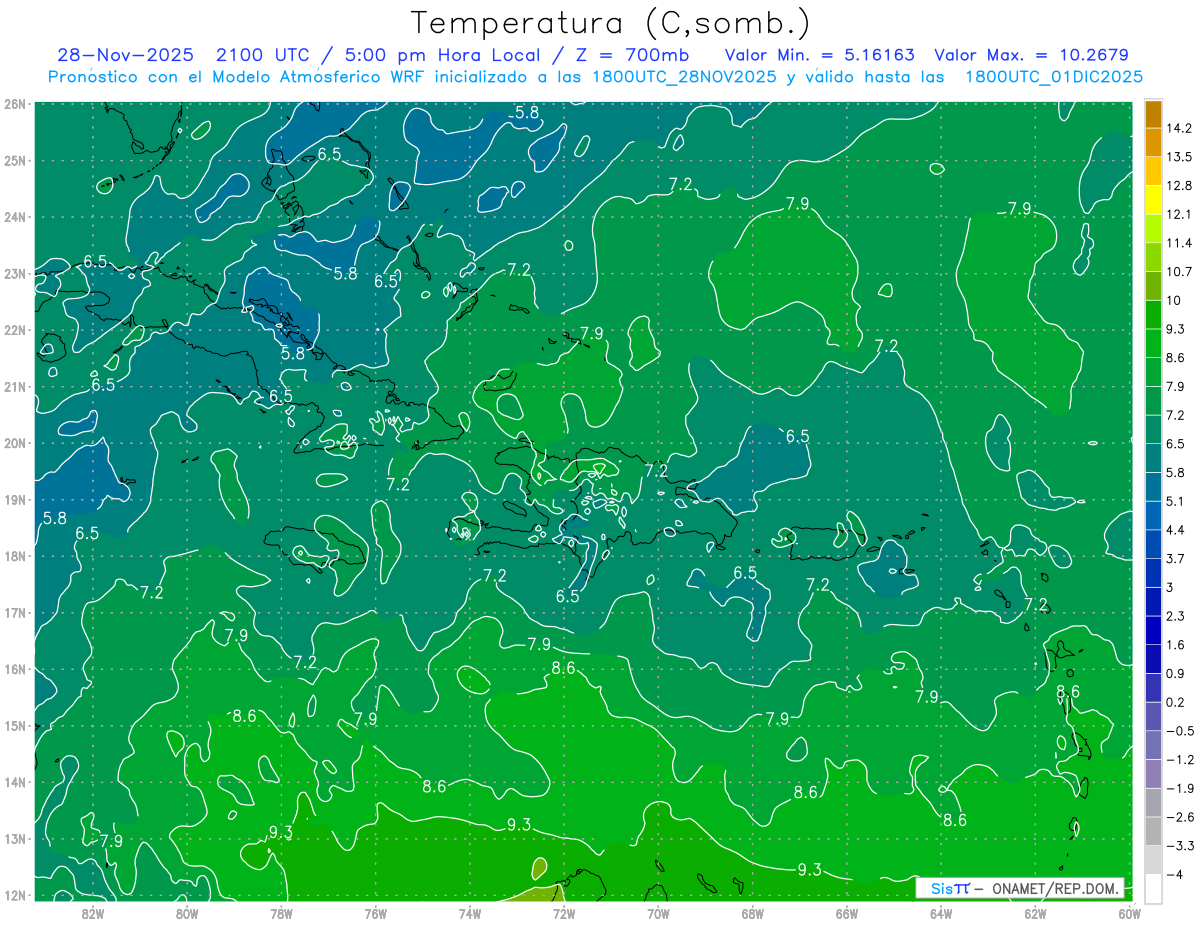This screenshot has height=927, width=1200.
Task: Click white legend swatch below -4
Action: 1153,887
